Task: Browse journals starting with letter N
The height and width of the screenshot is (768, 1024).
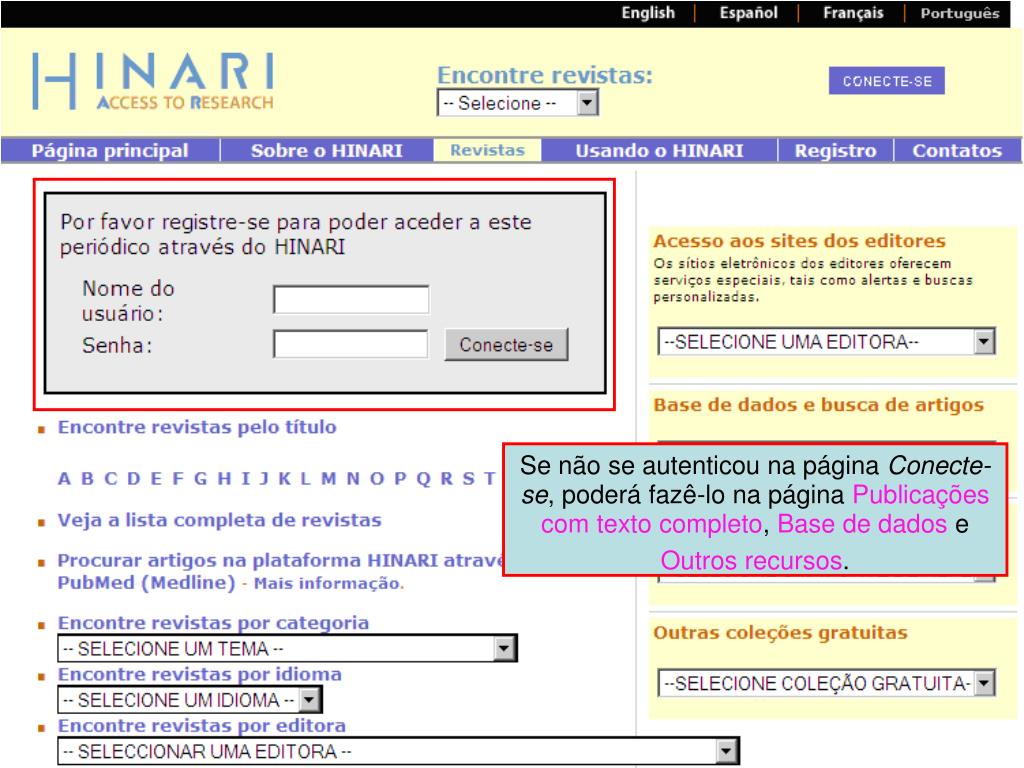Action: click(x=353, y=479)
